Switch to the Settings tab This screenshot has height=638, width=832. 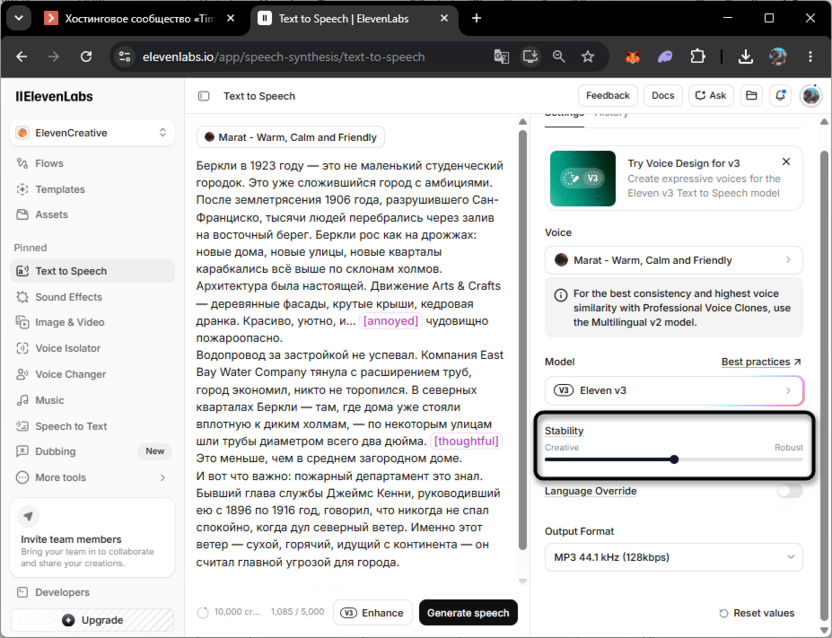(x=565, y=113)
